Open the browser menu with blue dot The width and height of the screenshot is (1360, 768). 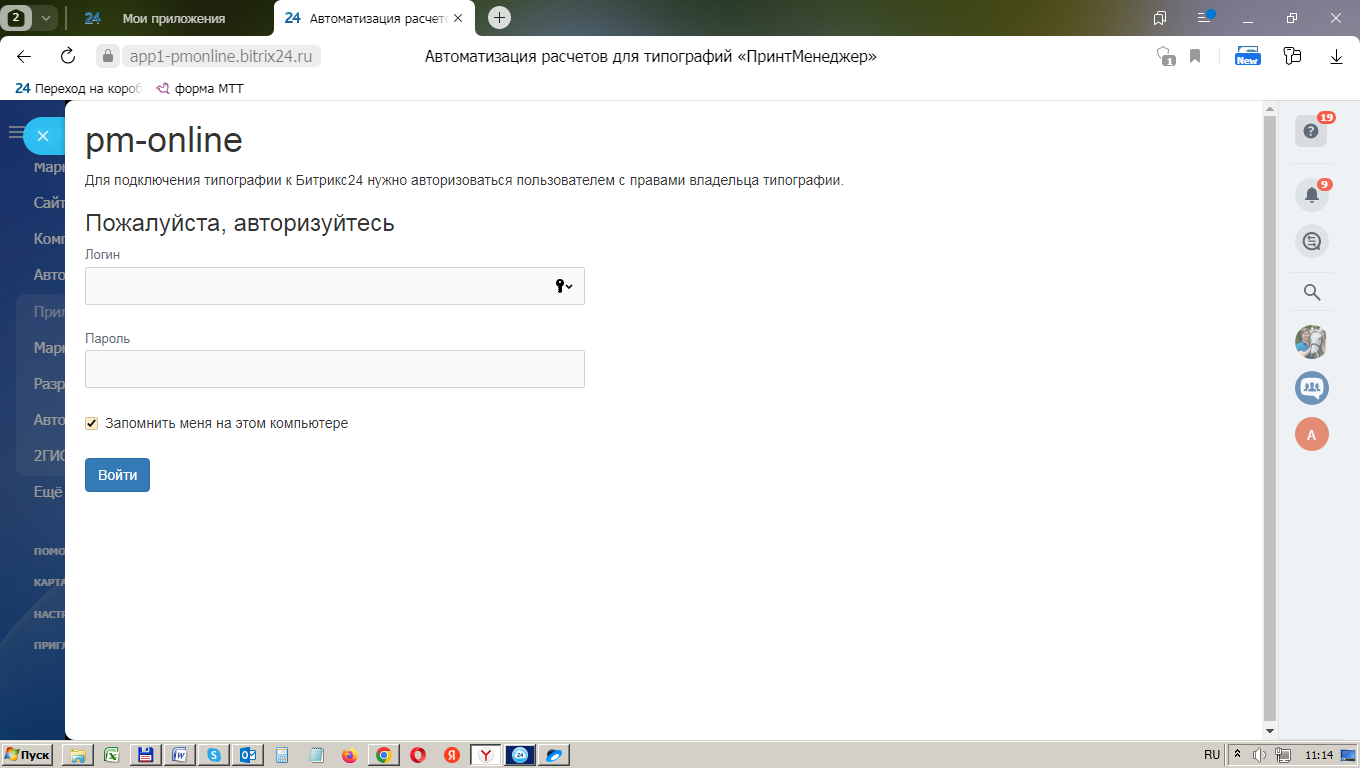click(1204, 18)
